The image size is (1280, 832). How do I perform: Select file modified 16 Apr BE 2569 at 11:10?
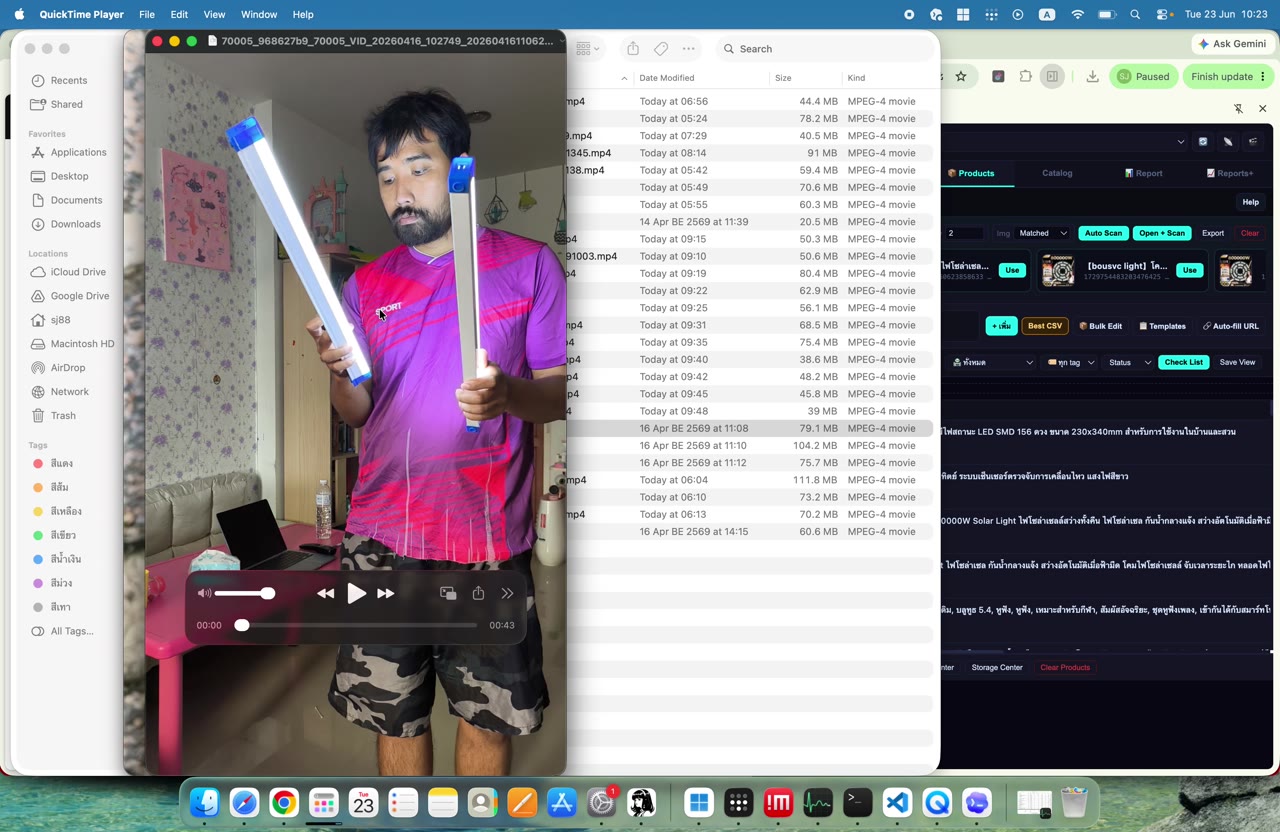752,445
